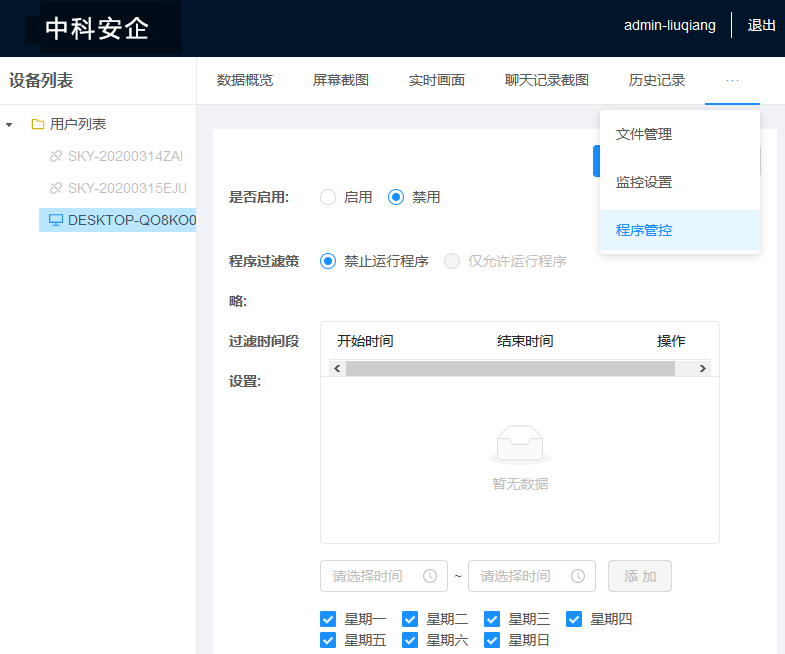Viewport: 785px width, 654px height.
Task: Click the monitor icon for DESKTOP-QO8KO0
Action: [x=56, y=220]
